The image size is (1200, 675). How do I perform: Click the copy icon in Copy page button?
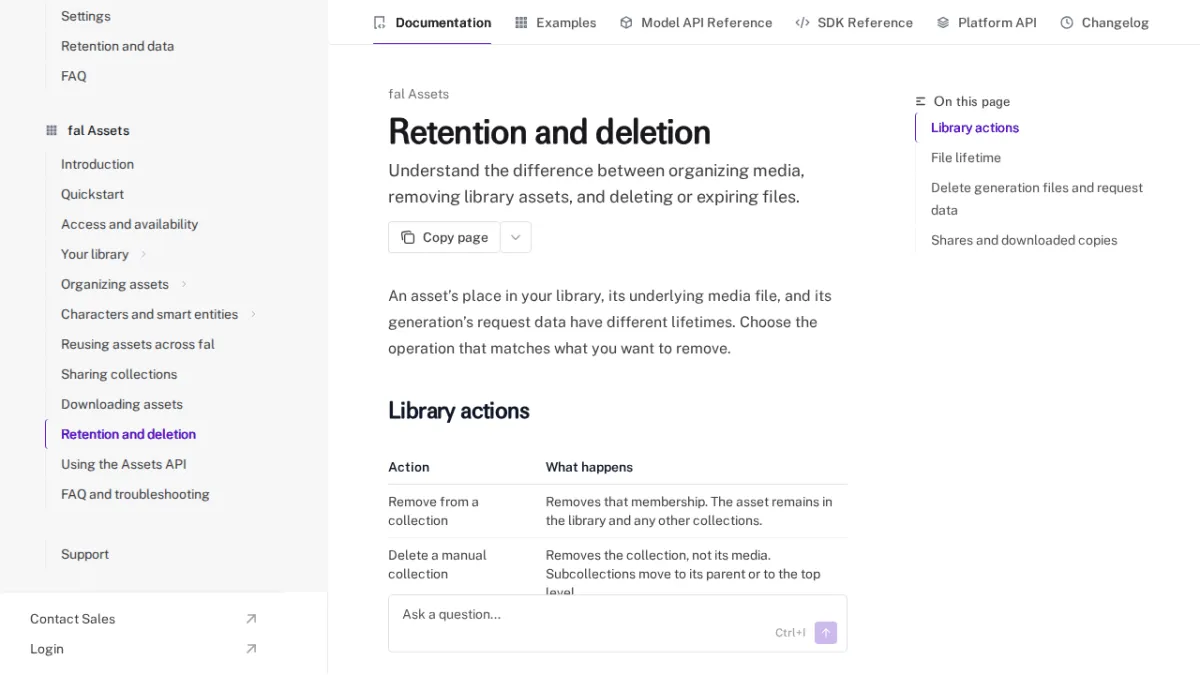[408, 237]
